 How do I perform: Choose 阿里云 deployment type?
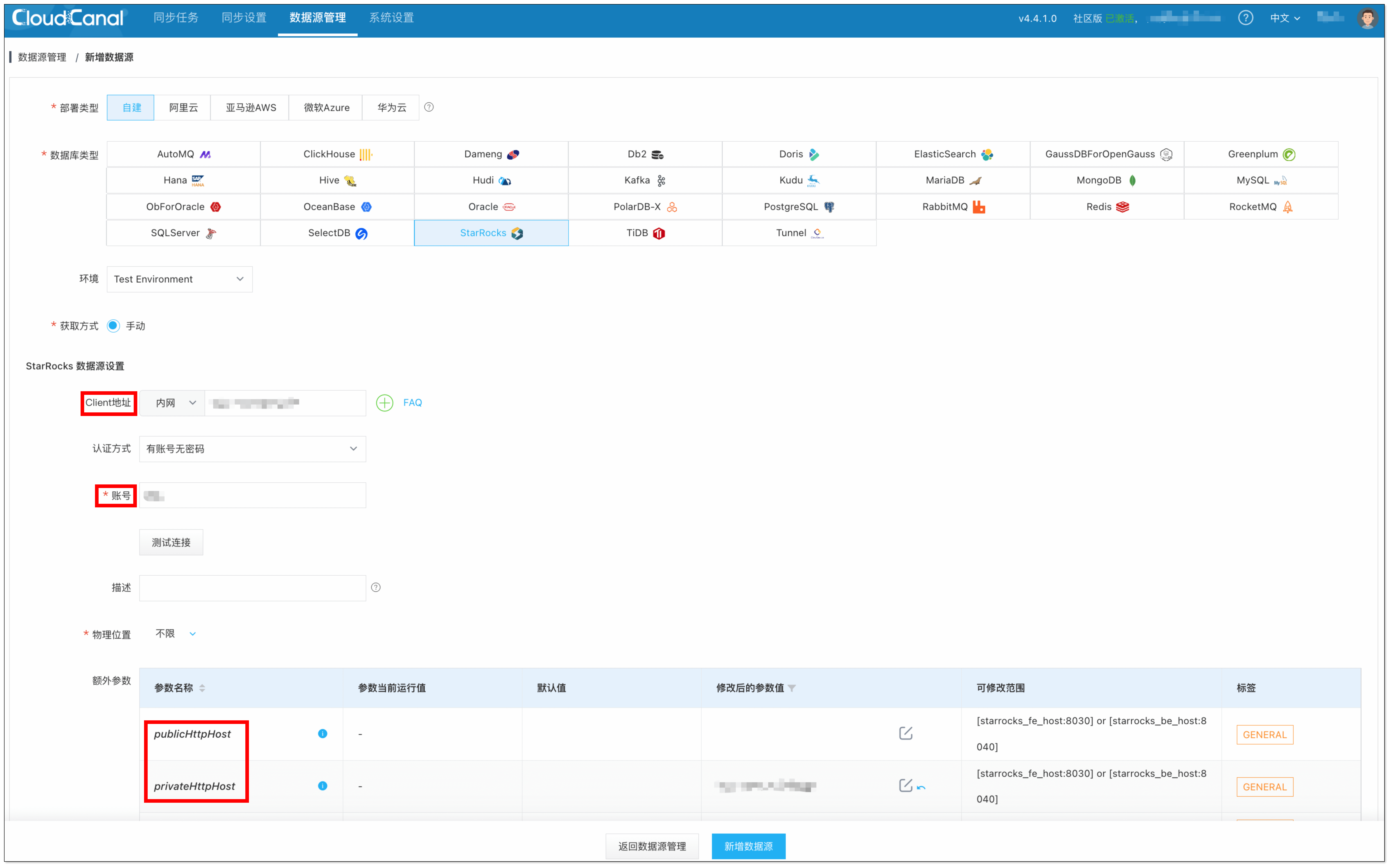[183, 107]
